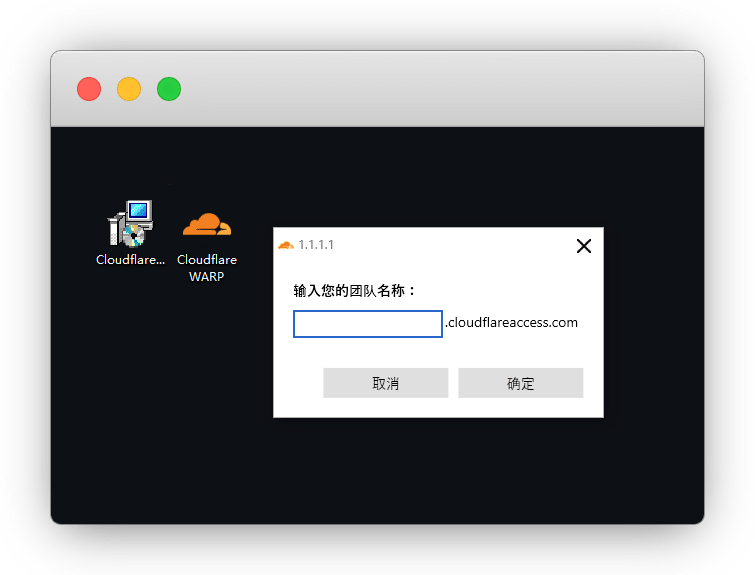This screenshot has width=755, height=575.
Task: Click the 1.1.1.1 dialog title text
Action: pyautogui.click(x=316, y=245)
